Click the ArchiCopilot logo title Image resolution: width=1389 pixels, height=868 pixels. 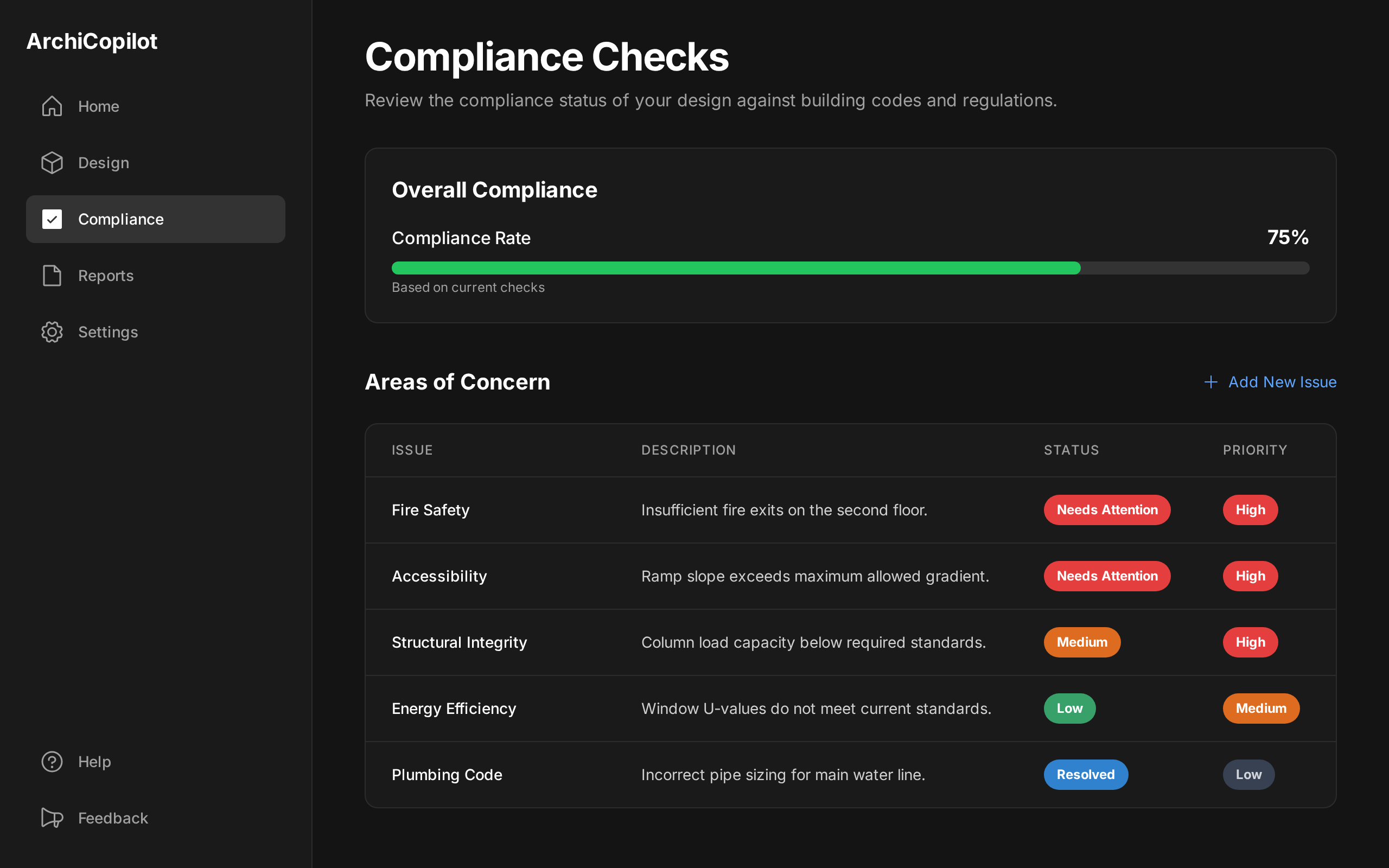92,41
